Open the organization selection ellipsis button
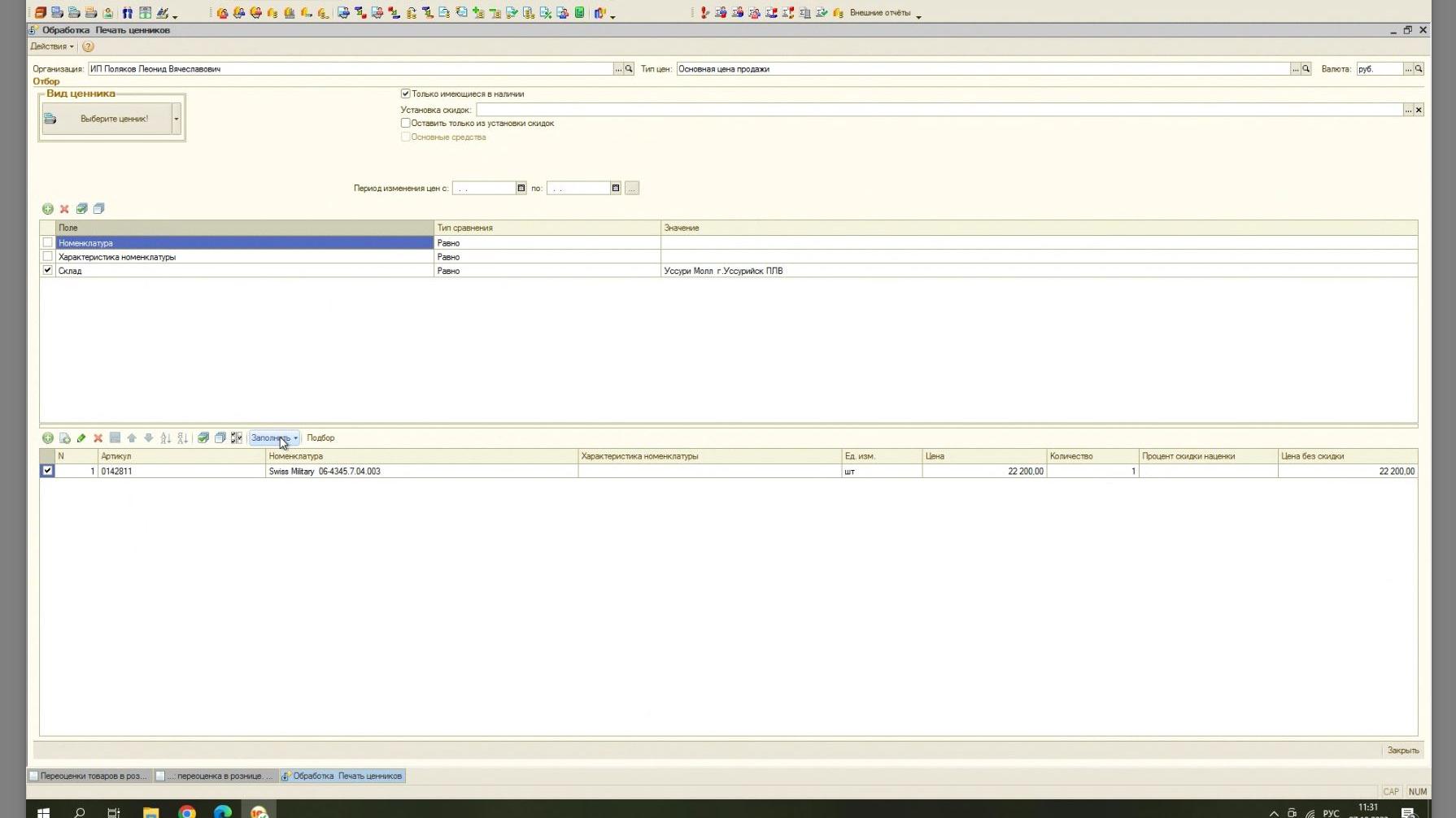Screen dimensions: 1456x818 [618, 69]
